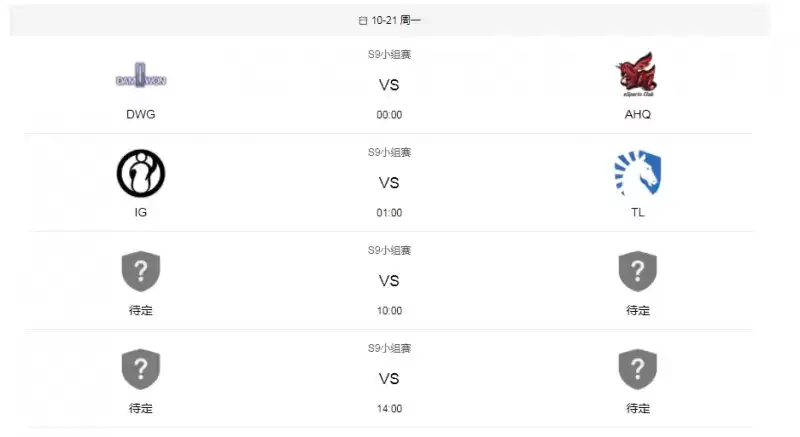Viewport: 800px width, 437px height.
Task: Click the DWG team name
Action: coord(141,114)
